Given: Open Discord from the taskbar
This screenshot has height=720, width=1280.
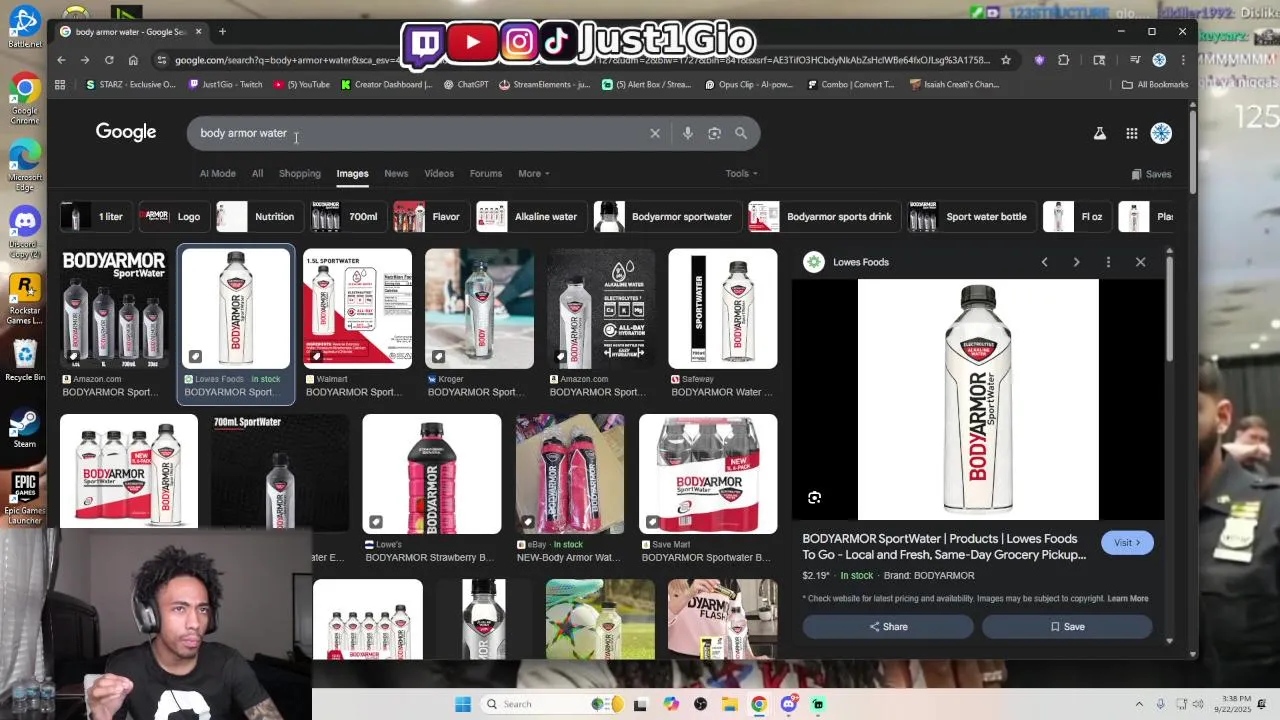Looking at the screenshot, I should 788,704.
